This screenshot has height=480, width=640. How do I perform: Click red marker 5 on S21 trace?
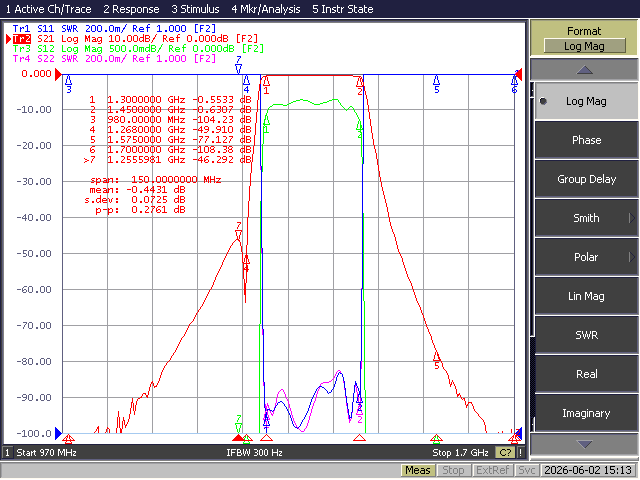point(436,361)
